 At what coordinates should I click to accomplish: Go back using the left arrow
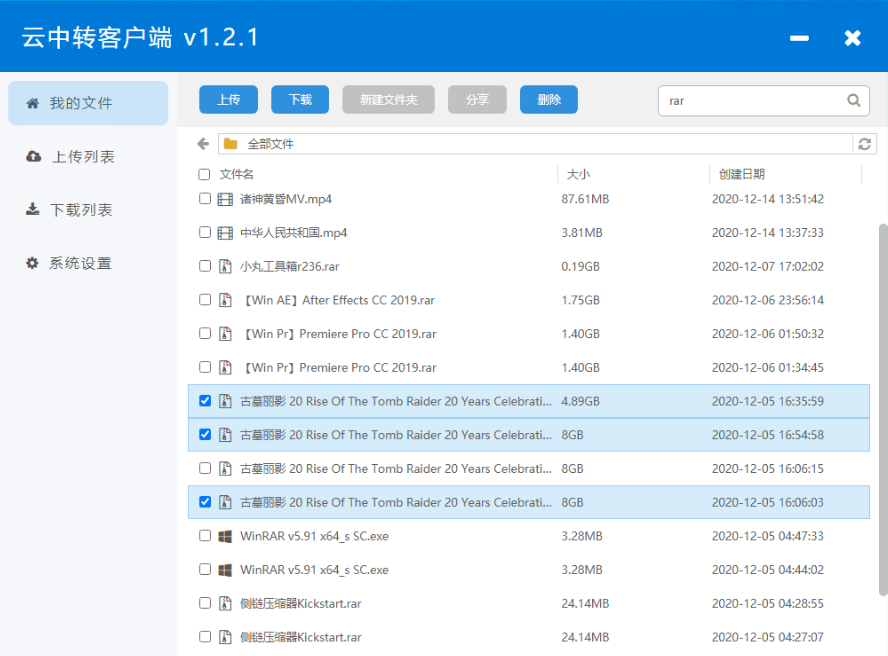pyautogui.click(x=201, y=144)
